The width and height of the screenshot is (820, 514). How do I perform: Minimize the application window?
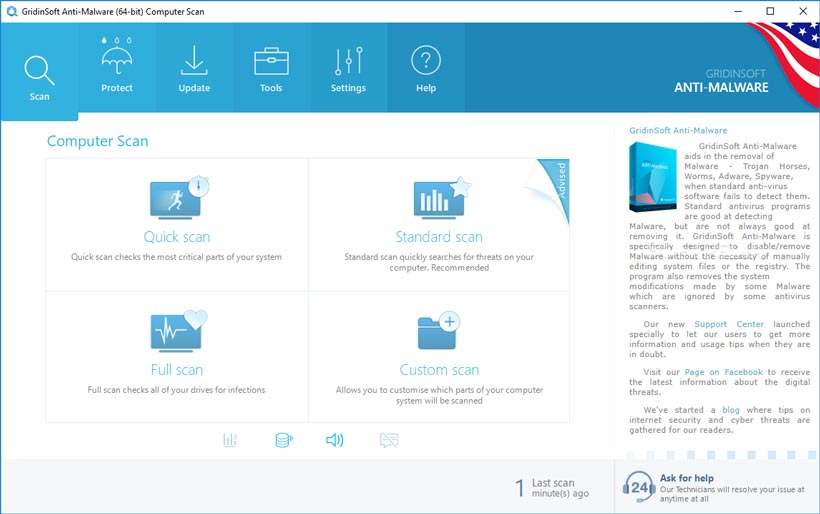[738, 11]
